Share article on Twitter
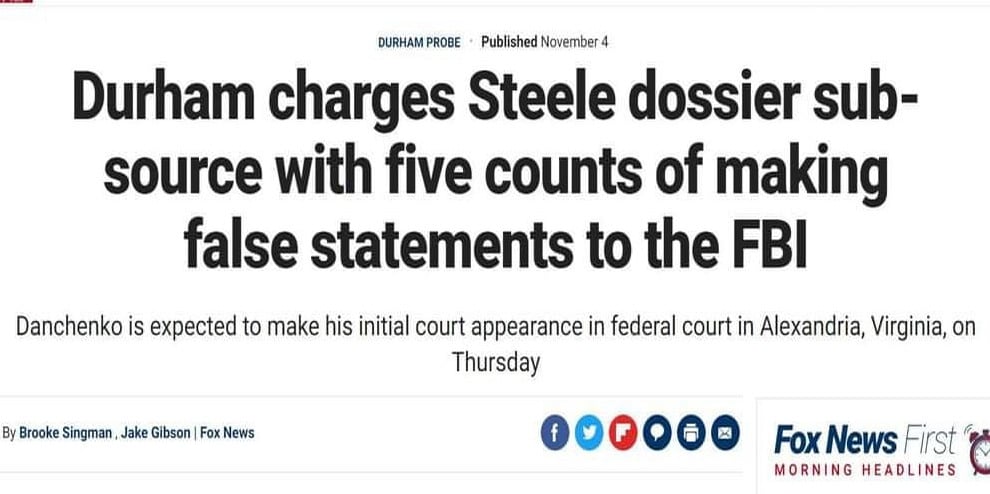This screenshot has height=494, width=990. point(588,433)
